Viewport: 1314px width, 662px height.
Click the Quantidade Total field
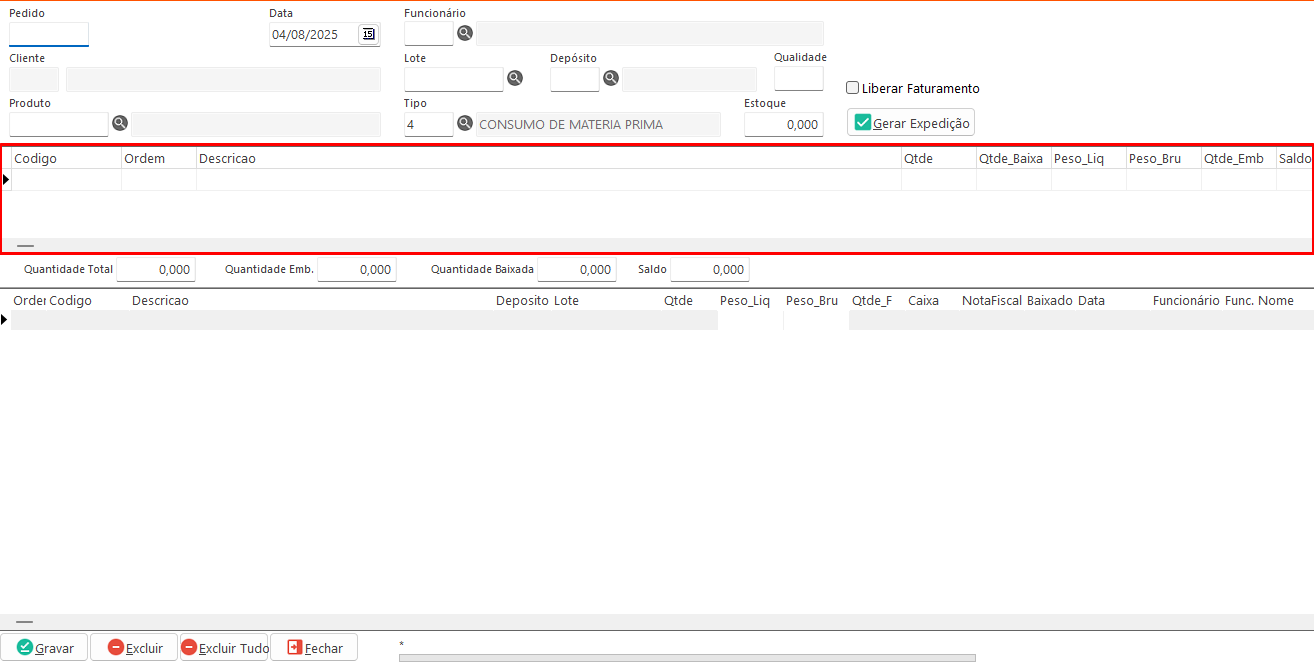pos(156,270)
